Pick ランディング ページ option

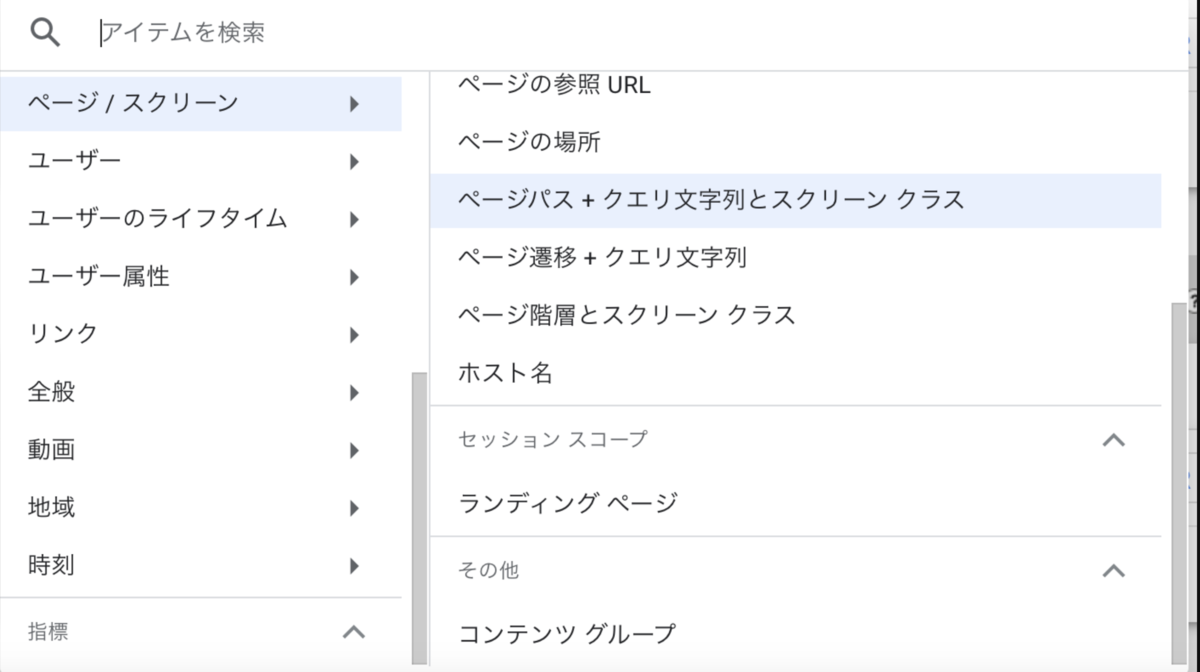795,502
